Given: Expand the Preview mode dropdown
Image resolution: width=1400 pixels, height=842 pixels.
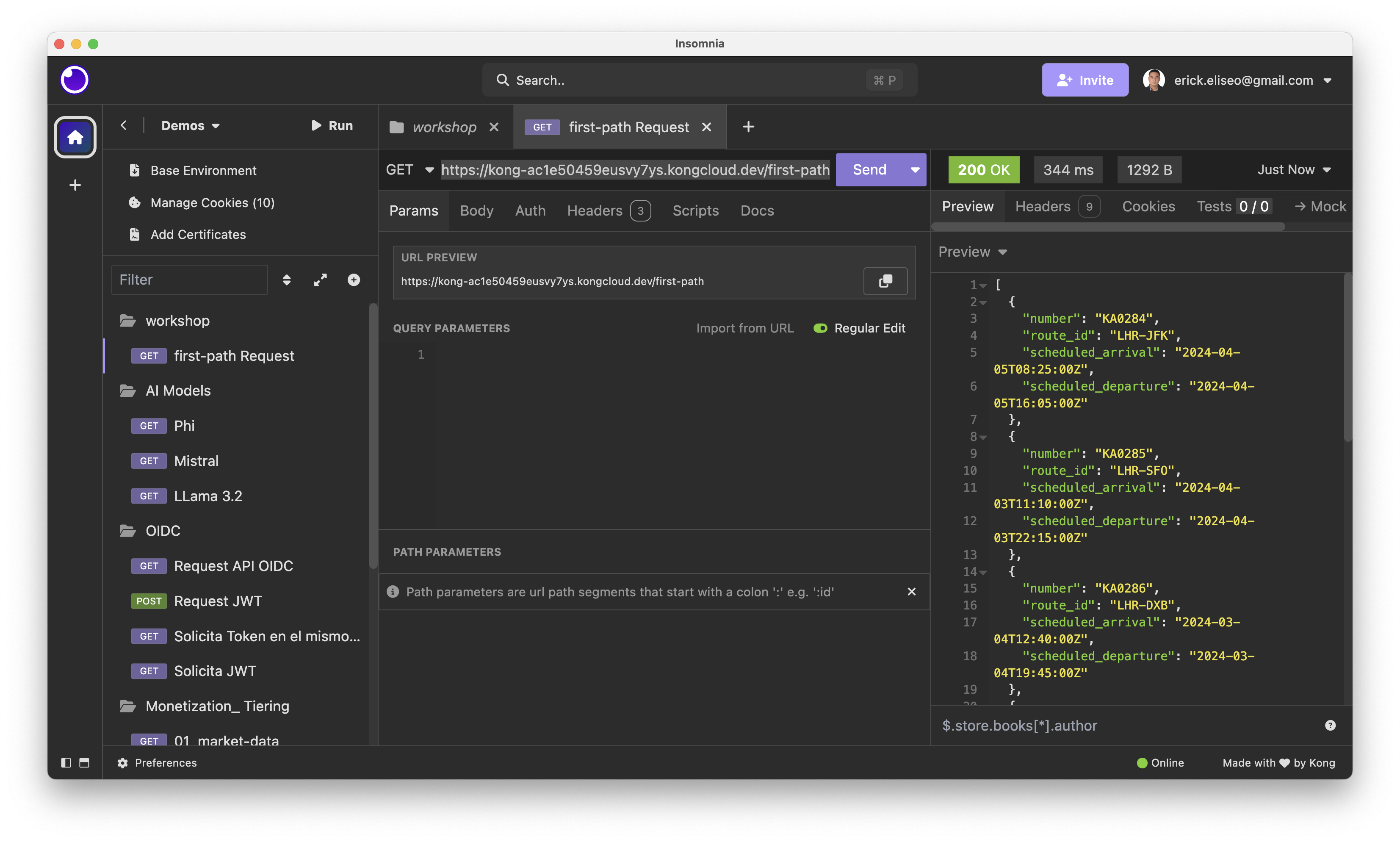Looking at the screenshot, I should click(972, 251).
